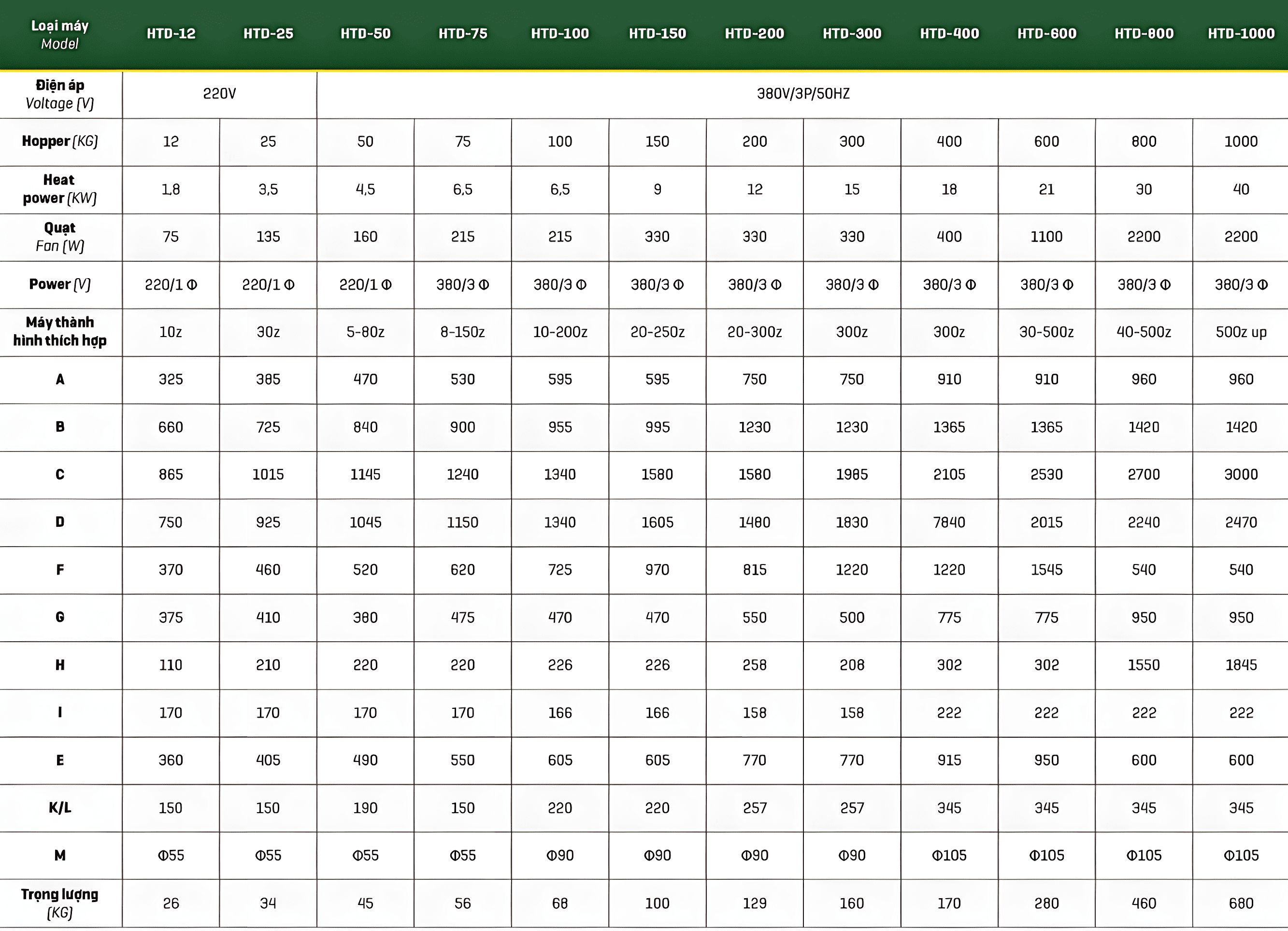Select the D row value 2470
This screenshot has width=1288, height=931.
click(x=1241, y=522)
